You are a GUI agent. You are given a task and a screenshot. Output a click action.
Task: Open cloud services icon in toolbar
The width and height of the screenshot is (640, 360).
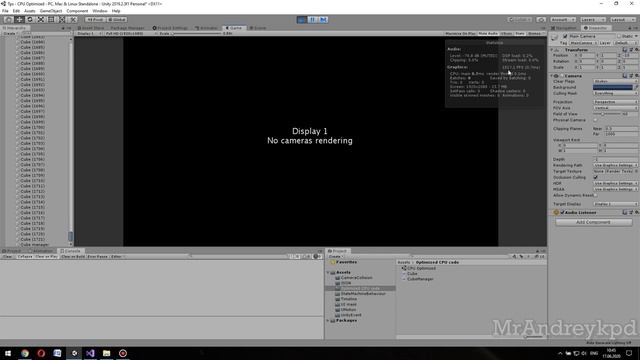coord(541,20)
